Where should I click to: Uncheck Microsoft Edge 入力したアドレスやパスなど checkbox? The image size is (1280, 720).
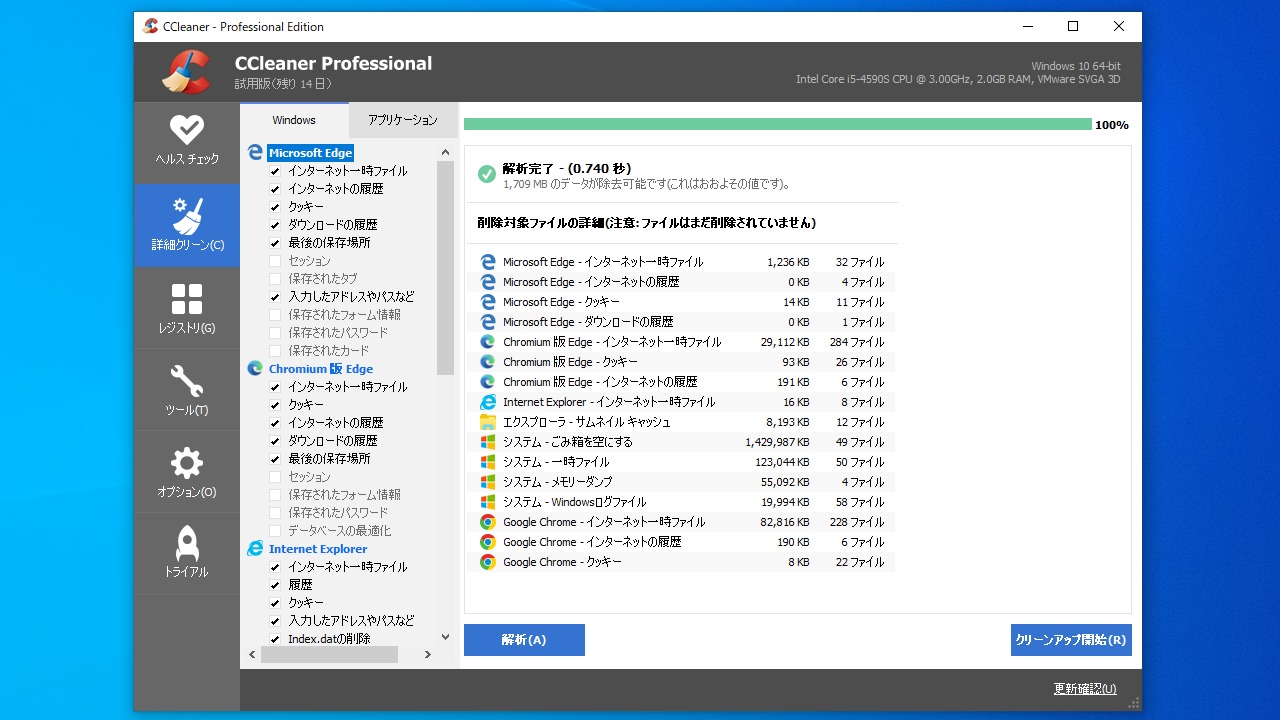[276, 297]
